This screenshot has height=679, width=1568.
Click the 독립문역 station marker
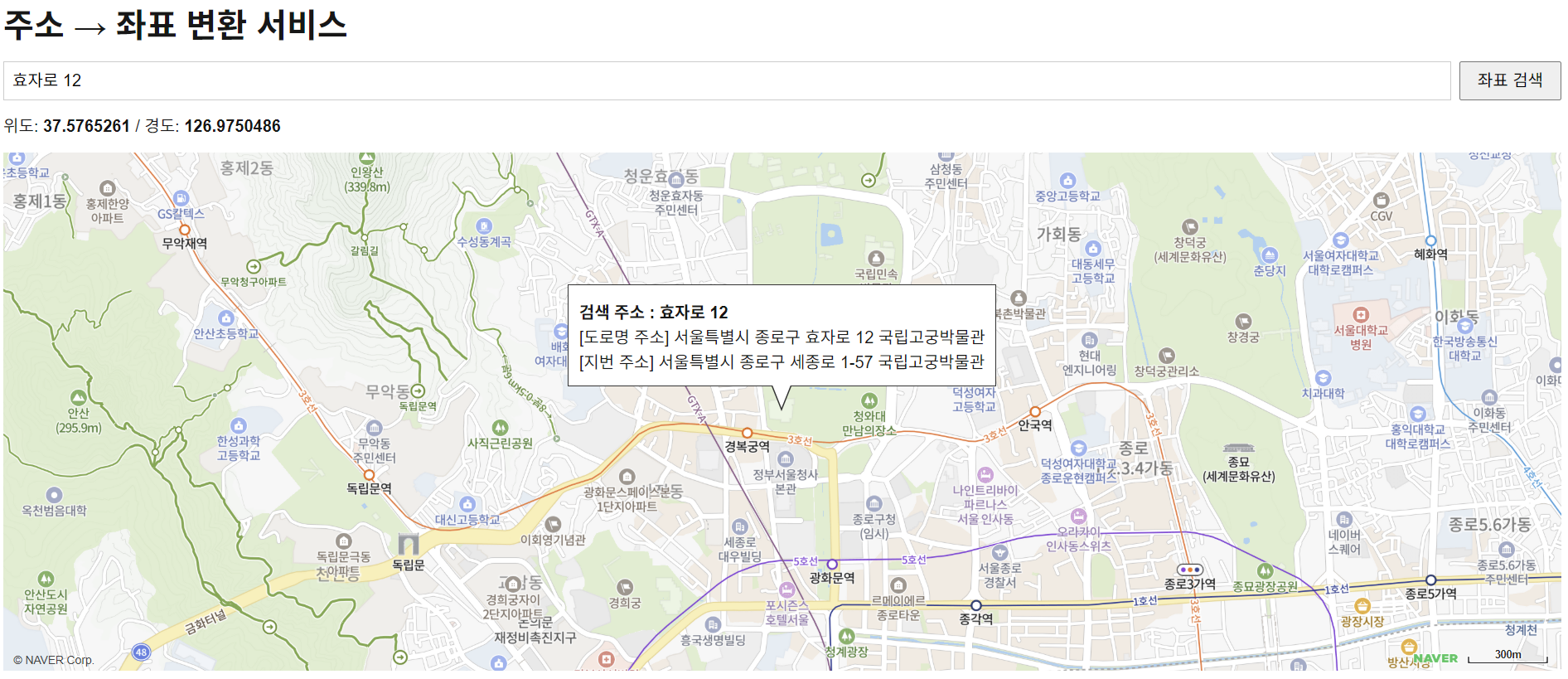pyautogui.click(x=369, y=475)
